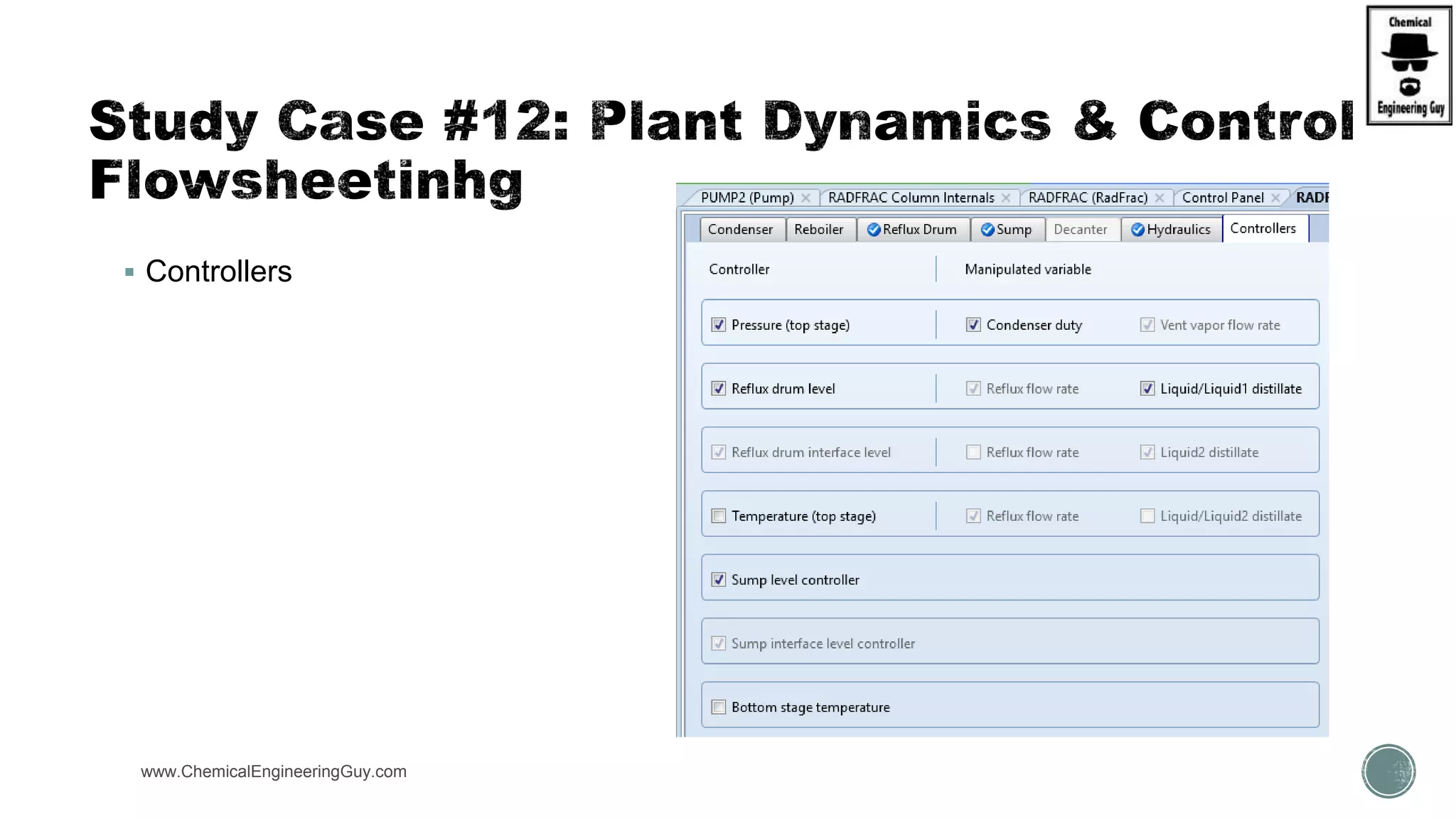Toggle Condenser duty manipulated variable
The image size is (1456, 819).
coord(973,325)
